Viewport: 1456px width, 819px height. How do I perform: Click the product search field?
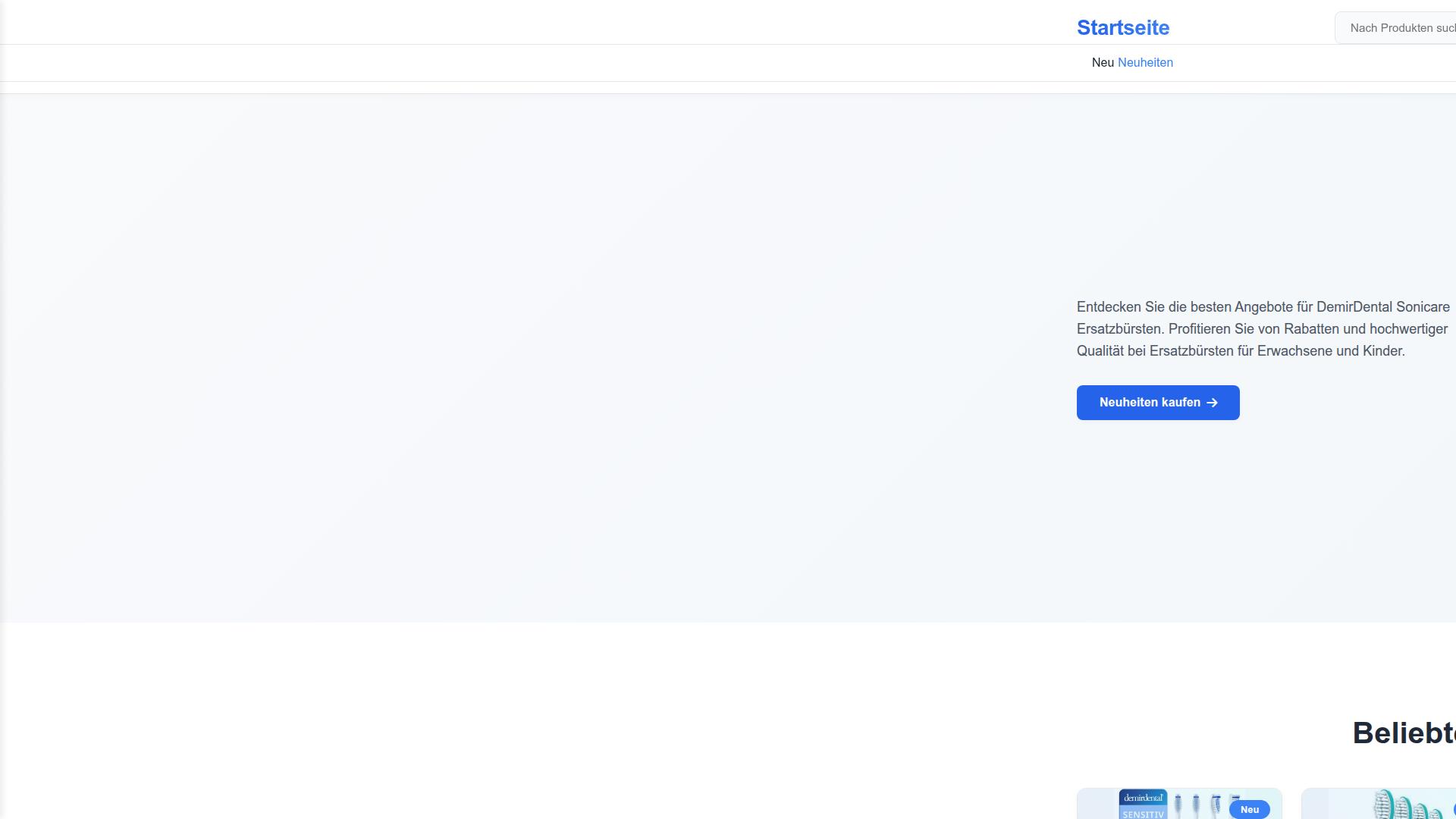(1395, 28)
